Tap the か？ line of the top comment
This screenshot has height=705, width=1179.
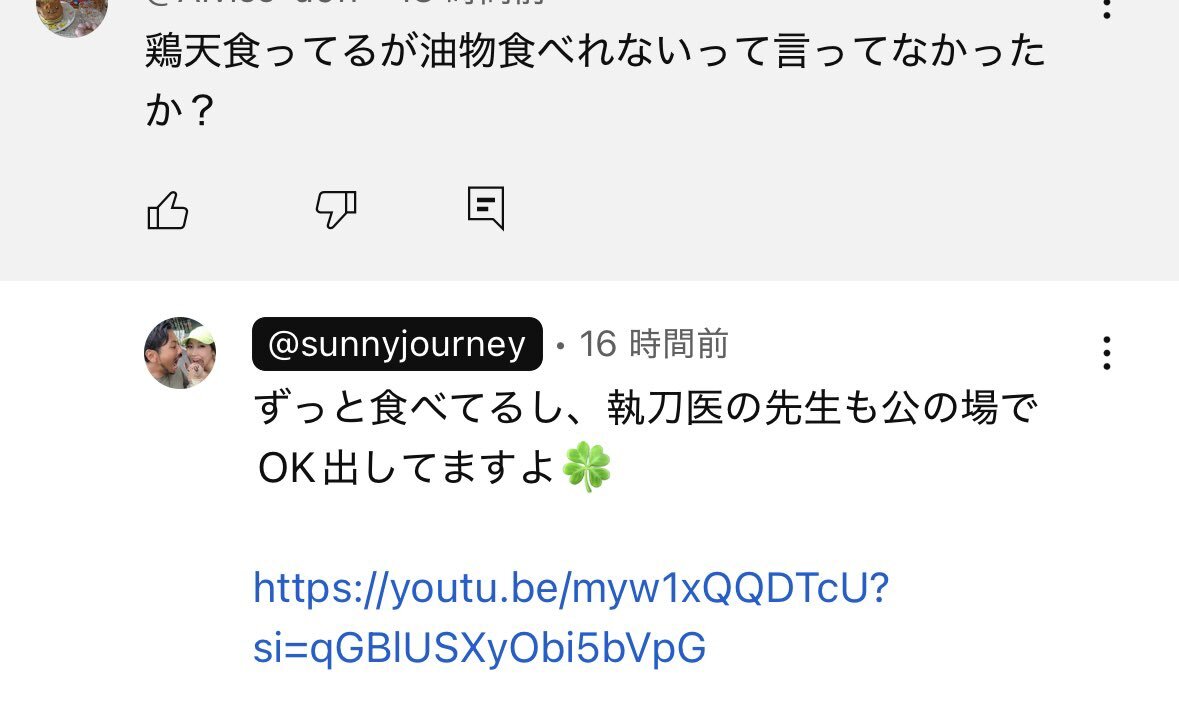pos(180,112)
